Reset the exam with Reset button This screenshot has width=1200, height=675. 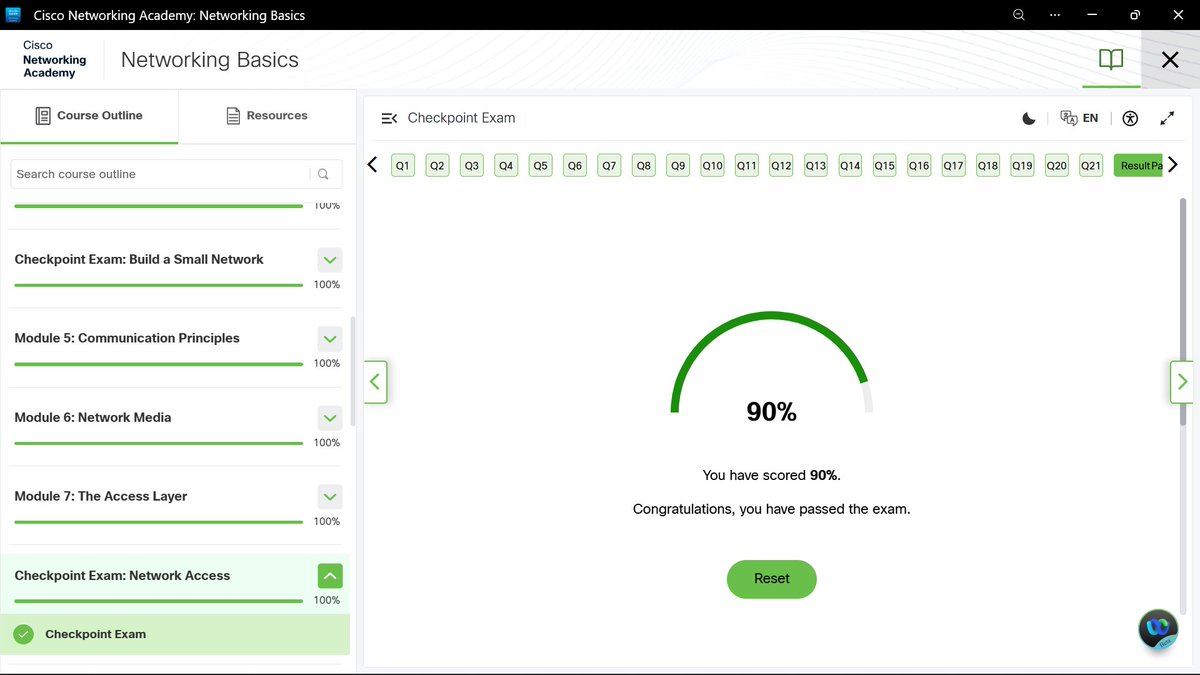tap(771, 579)
